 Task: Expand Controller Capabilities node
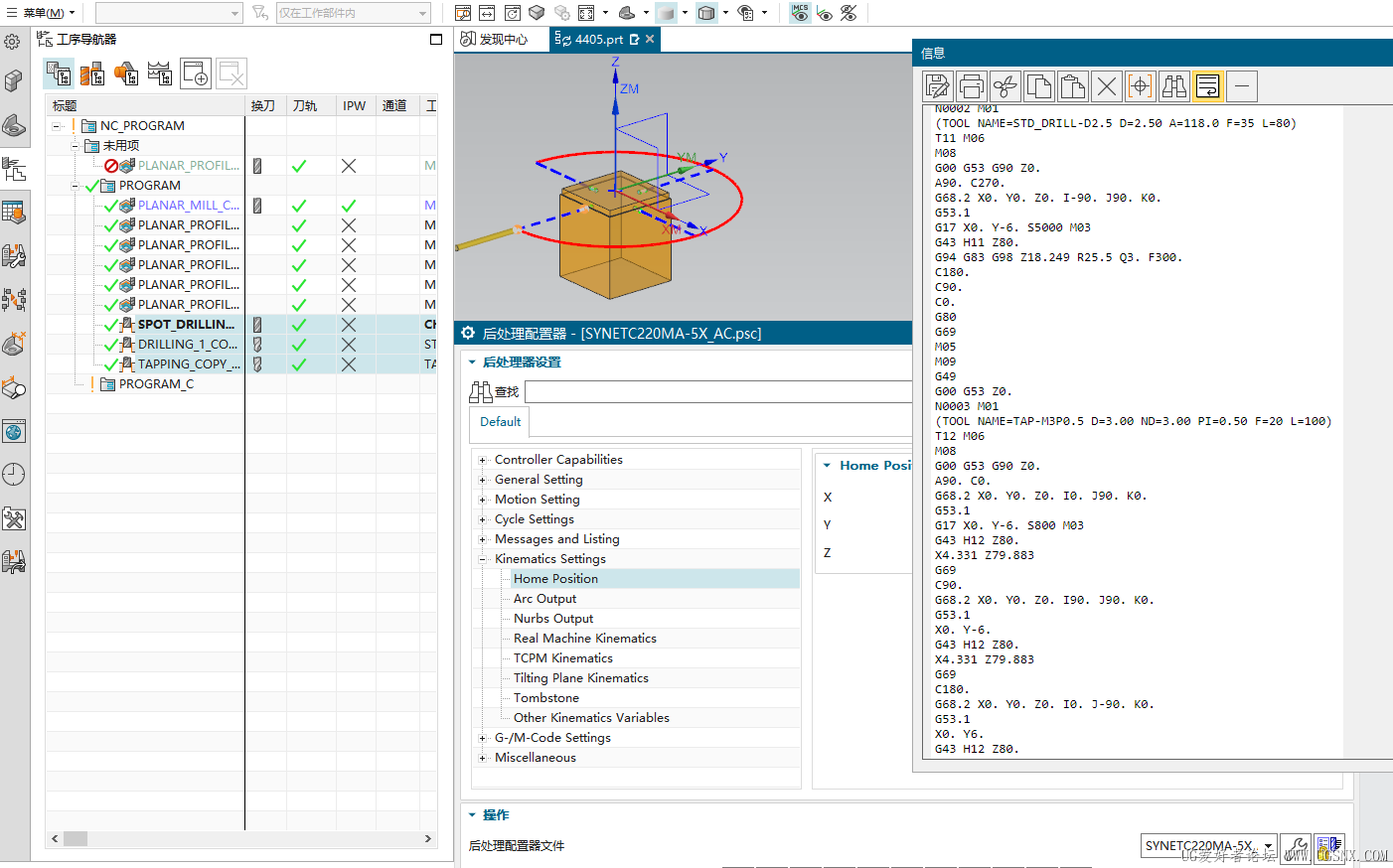click(483, 460)
